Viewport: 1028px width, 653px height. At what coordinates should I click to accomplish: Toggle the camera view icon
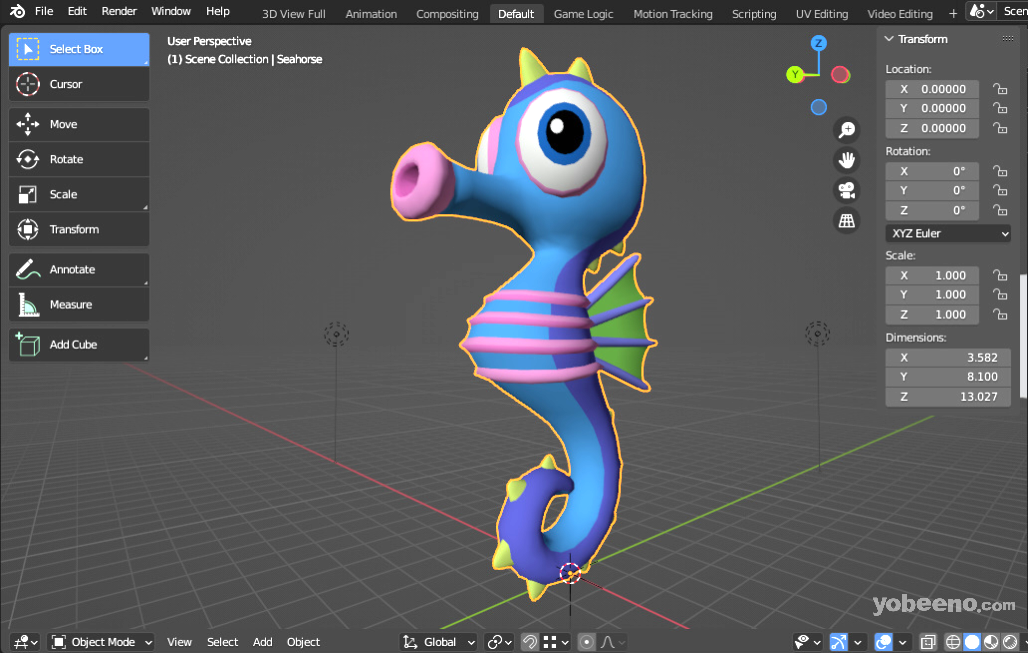(846, 190)
